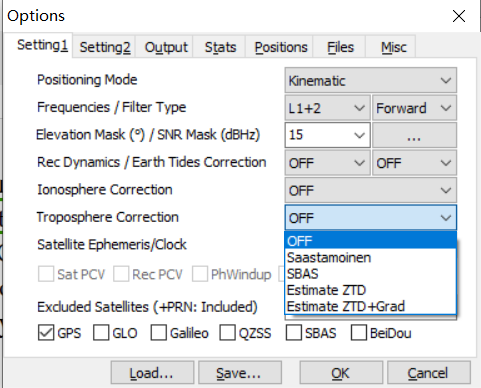Enable the Galileo checkbox
Screen dimensions: 481x388
(159, 333)
